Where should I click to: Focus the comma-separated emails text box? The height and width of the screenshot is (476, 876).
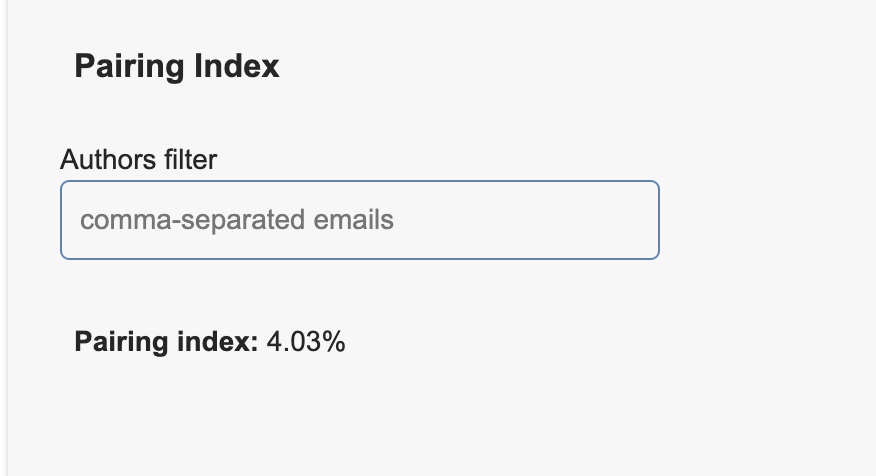click(359, 220)
